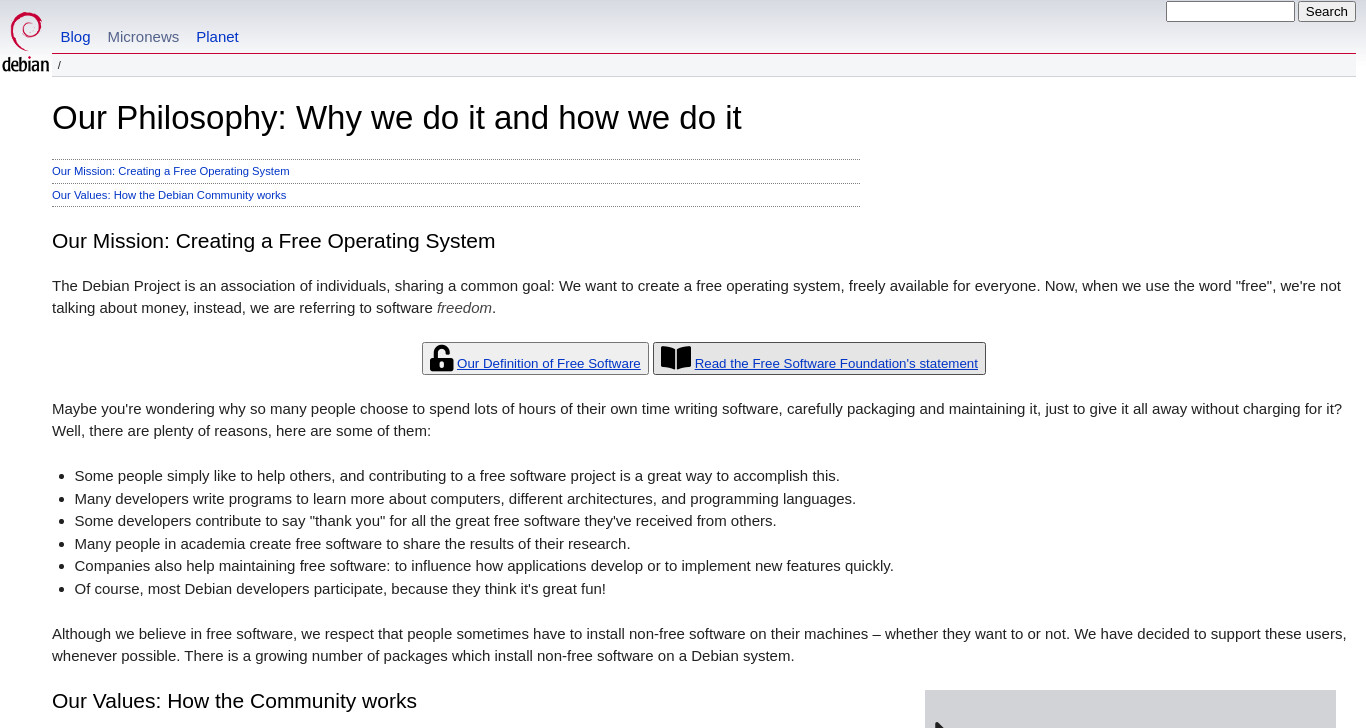Click the paragraph starting The Debian Project
The height and width of the screenshot is (728, 1366).
pos(696,297)
